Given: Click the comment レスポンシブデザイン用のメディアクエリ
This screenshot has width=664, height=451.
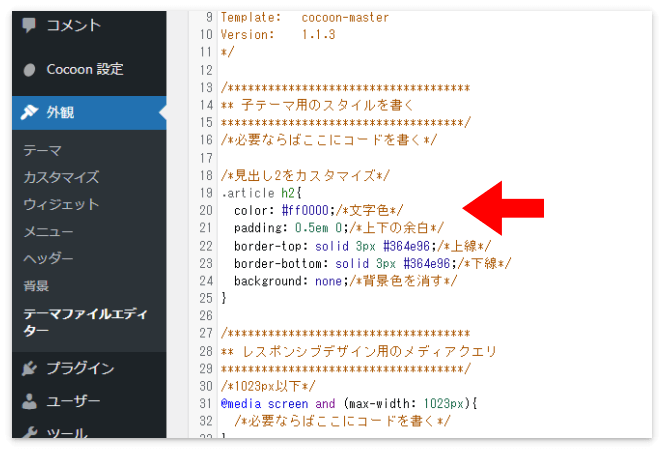Looking at the screenshot, I should [358, 351].
